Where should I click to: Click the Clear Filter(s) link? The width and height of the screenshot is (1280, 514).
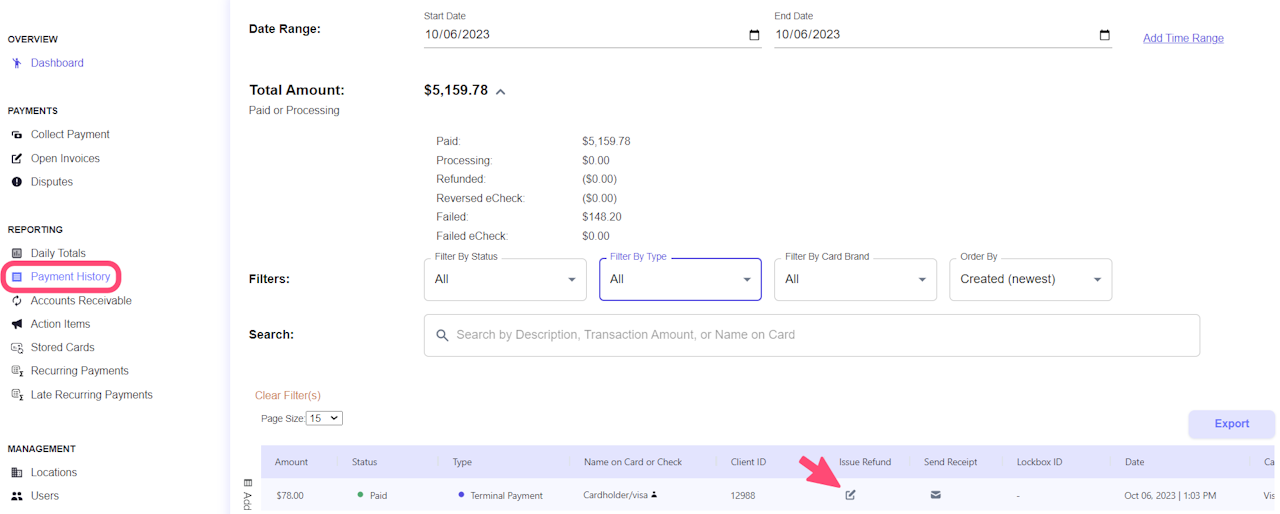pyautogui.click(x=288, y=396)
